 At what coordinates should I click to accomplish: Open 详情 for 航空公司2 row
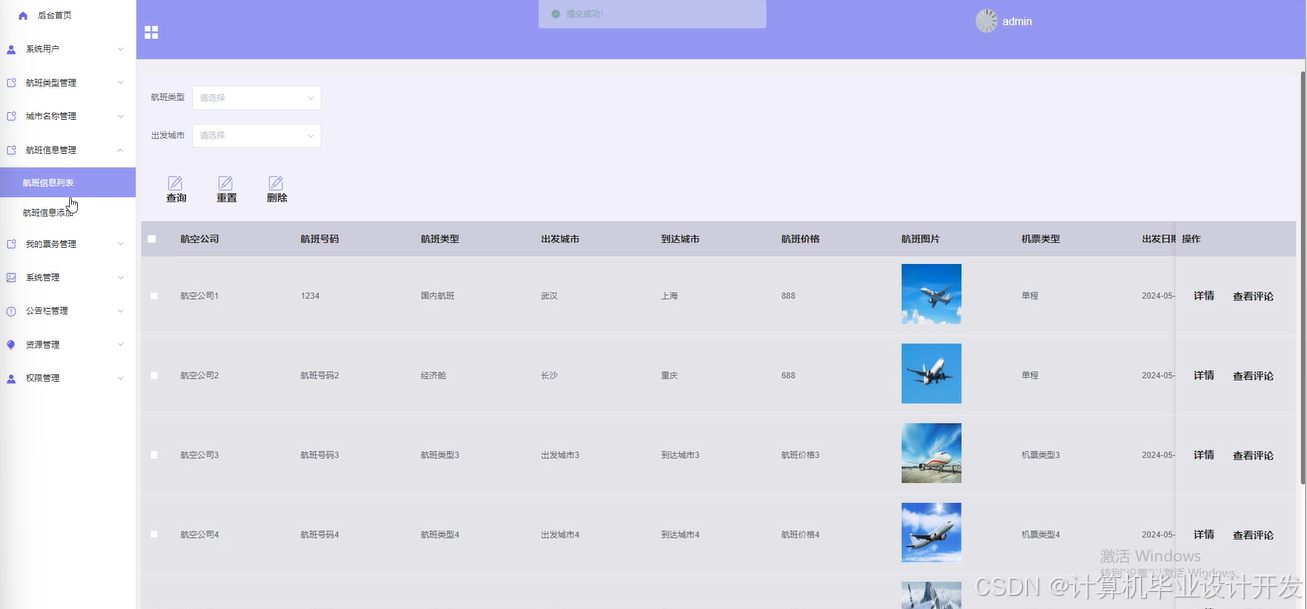(1204, 375)
